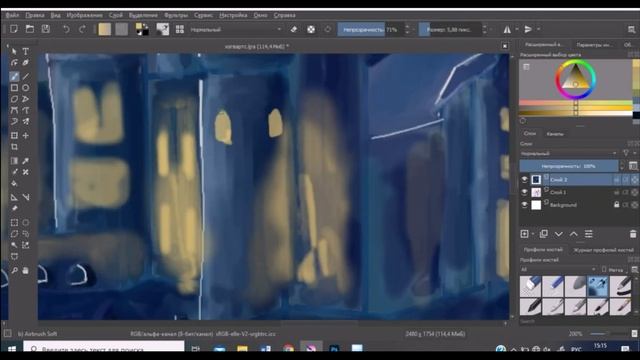Open an existing document from toolbar
This screenshot has width=640, height=360.
30,29
